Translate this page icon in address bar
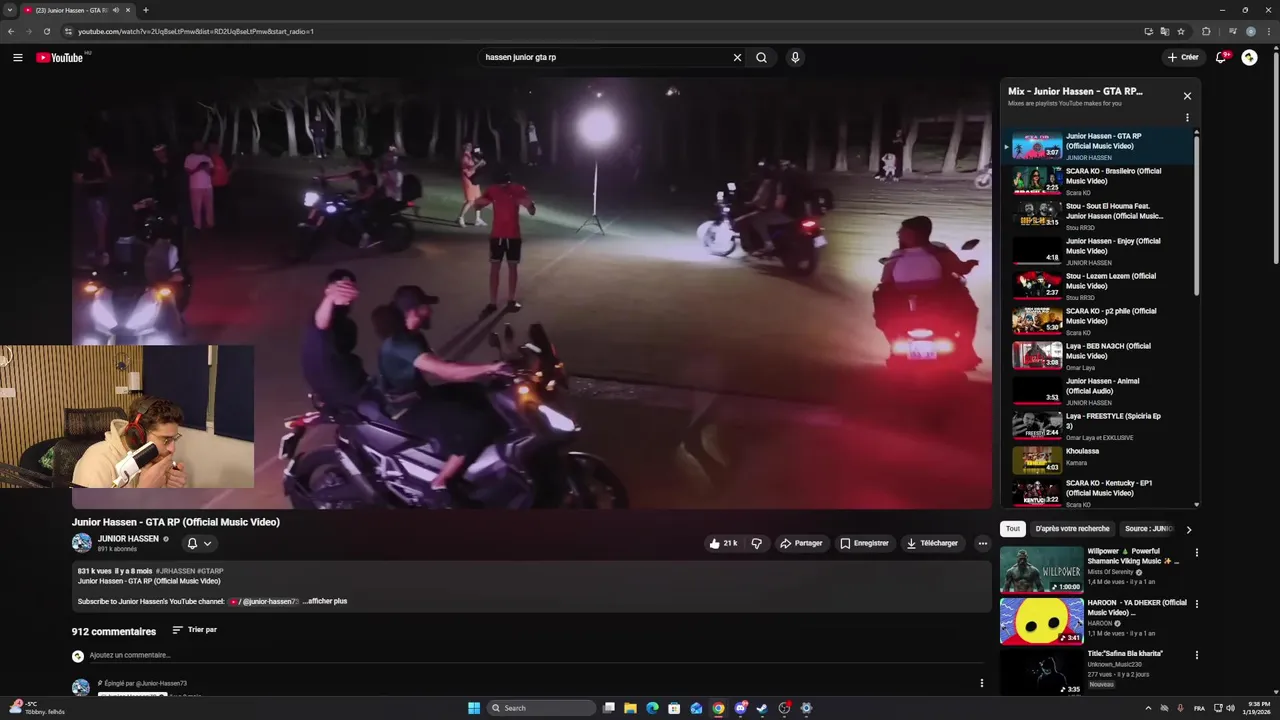 (x=1165, y=31)
